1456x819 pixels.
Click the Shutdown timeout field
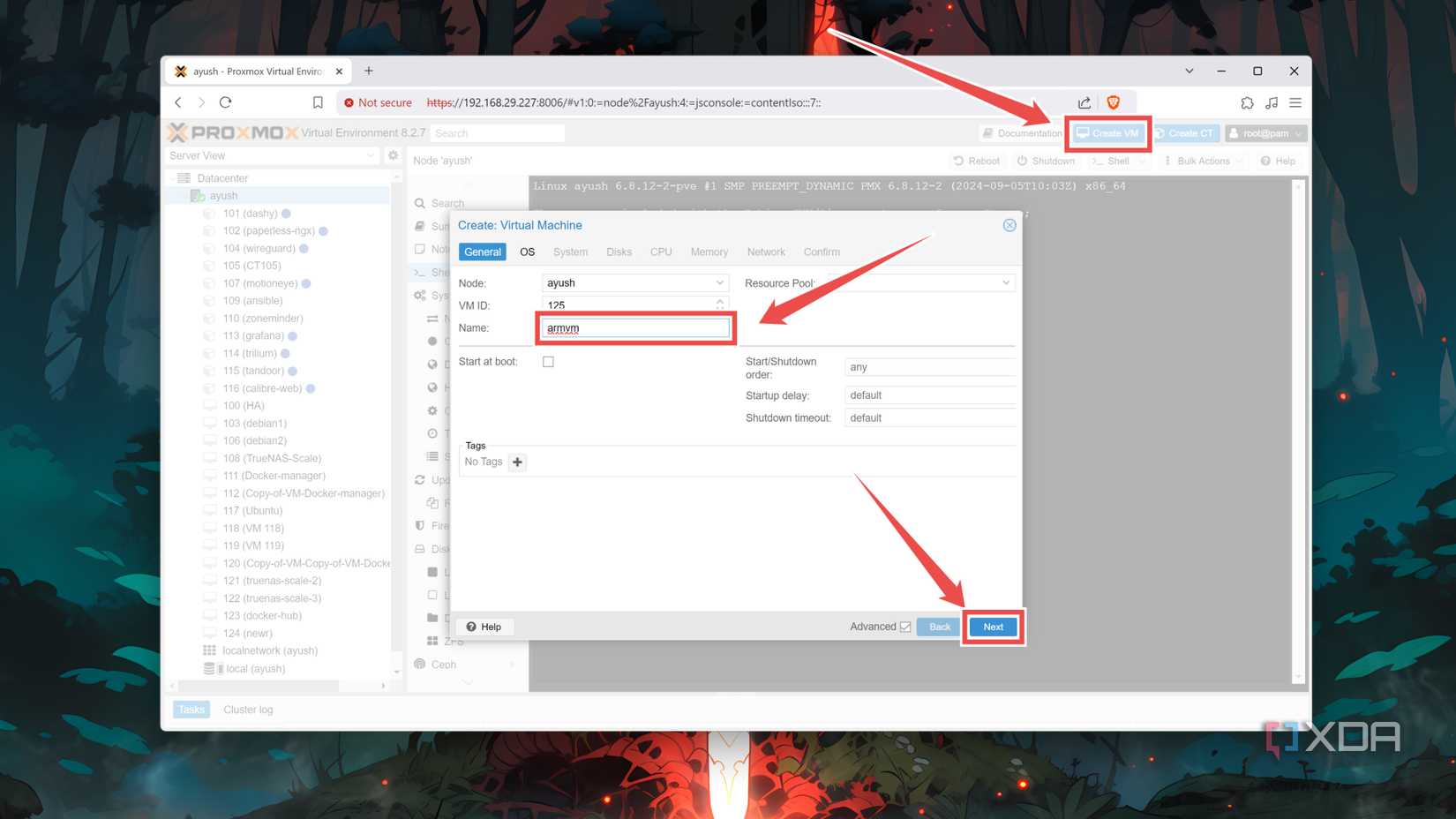click(930, 418)
